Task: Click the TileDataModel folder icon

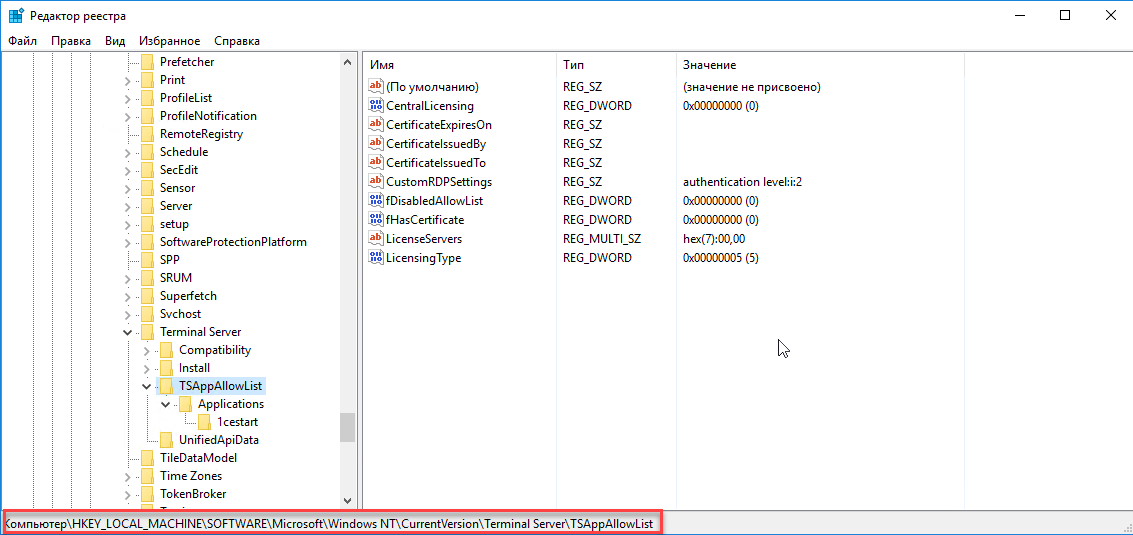Action: [147, 458]
